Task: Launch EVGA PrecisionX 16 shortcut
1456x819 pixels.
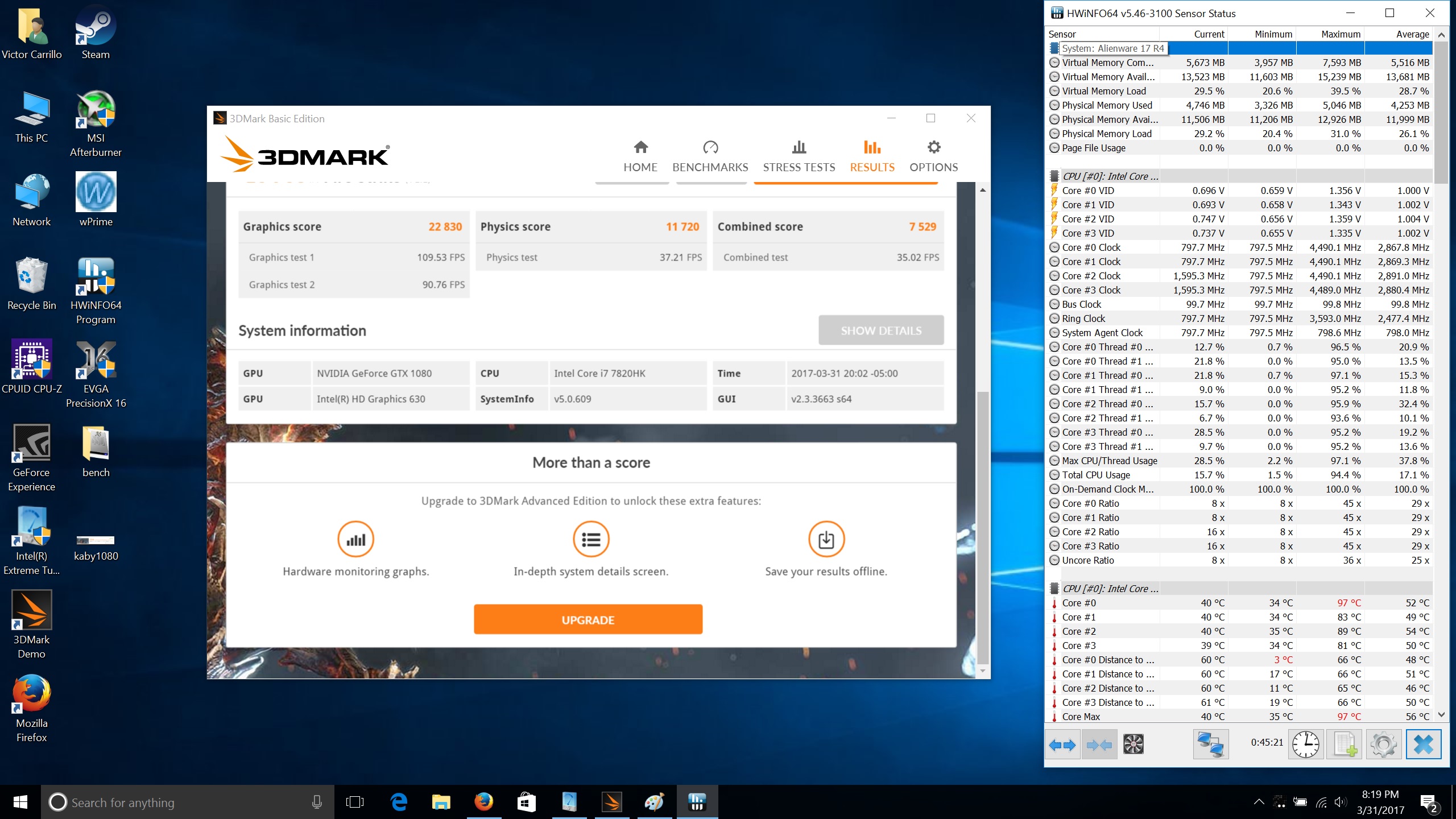Action: [96, 374]
